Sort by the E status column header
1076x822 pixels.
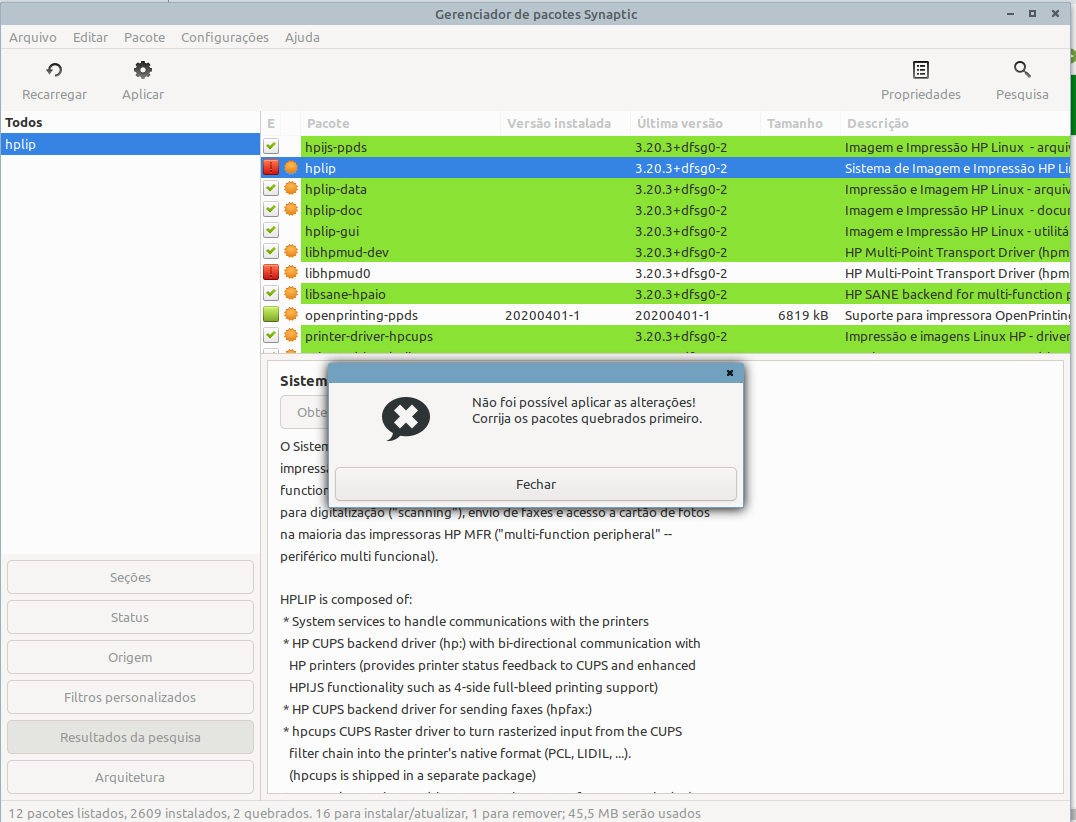[271, 124]
